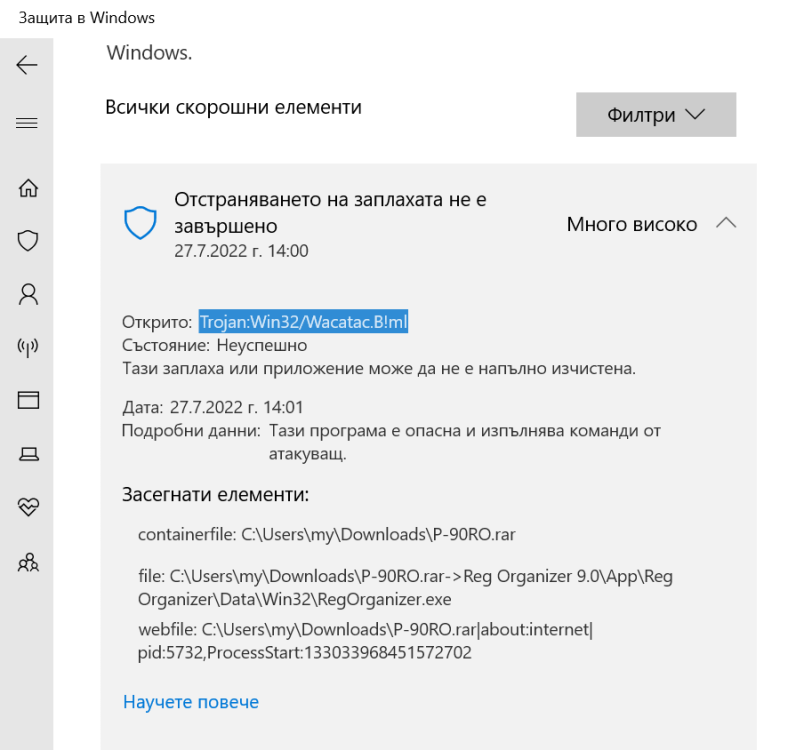Open Virus & threat protection shield icon in sidebar
Image resolution: width=804 pixels, height=750 pixels.
pos(28,240)
